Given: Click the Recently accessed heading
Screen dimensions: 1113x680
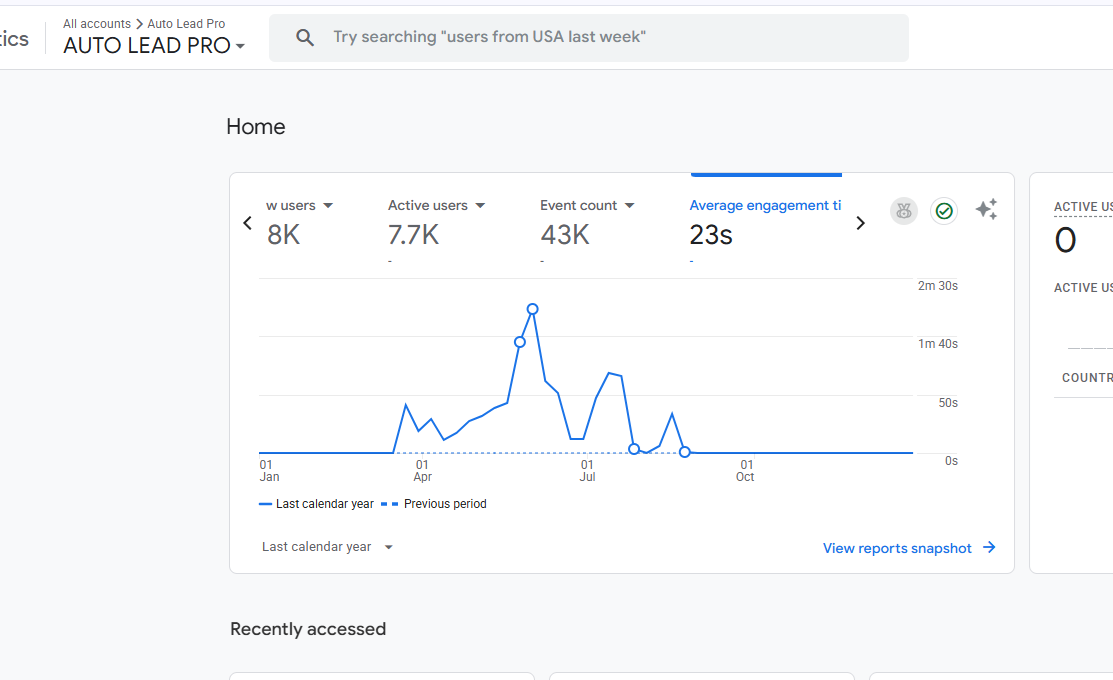Looking at the screenshot, I should click(x=308, y=629).
